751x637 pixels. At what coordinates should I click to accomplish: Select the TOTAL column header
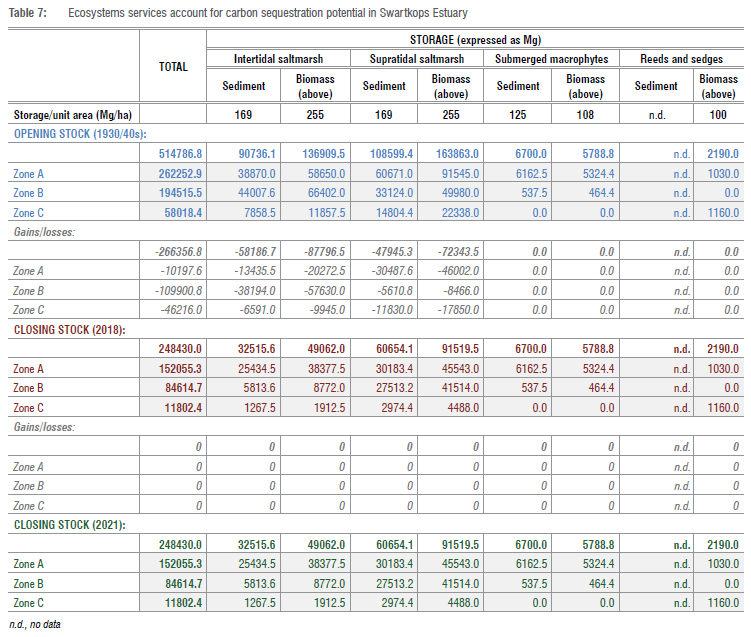[173, 67]
